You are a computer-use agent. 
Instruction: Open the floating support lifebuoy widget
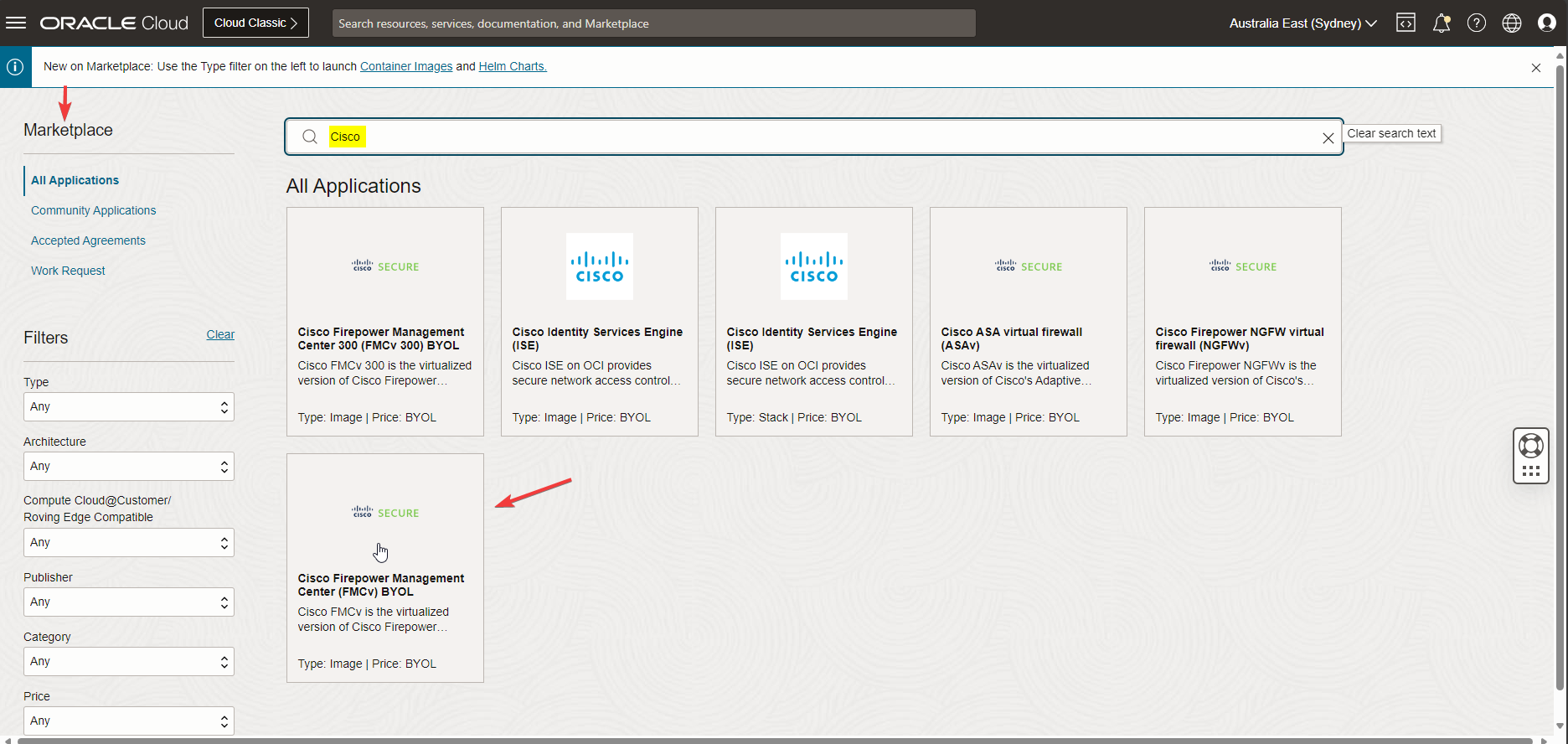(1530, 447)
